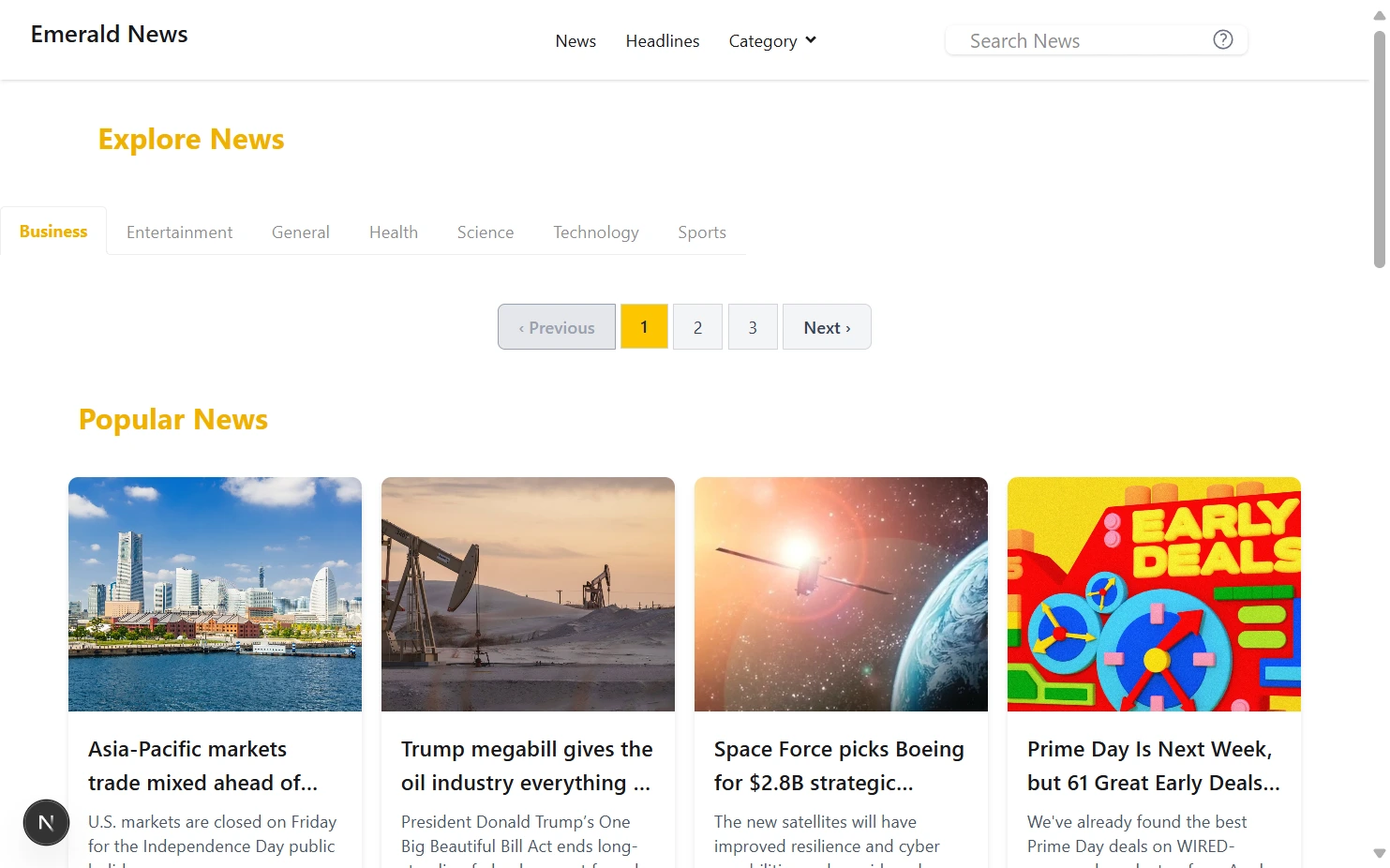The image size is (1390, 868).
Task: Open the Trump megabill oil industry headline
Action: 527,766
